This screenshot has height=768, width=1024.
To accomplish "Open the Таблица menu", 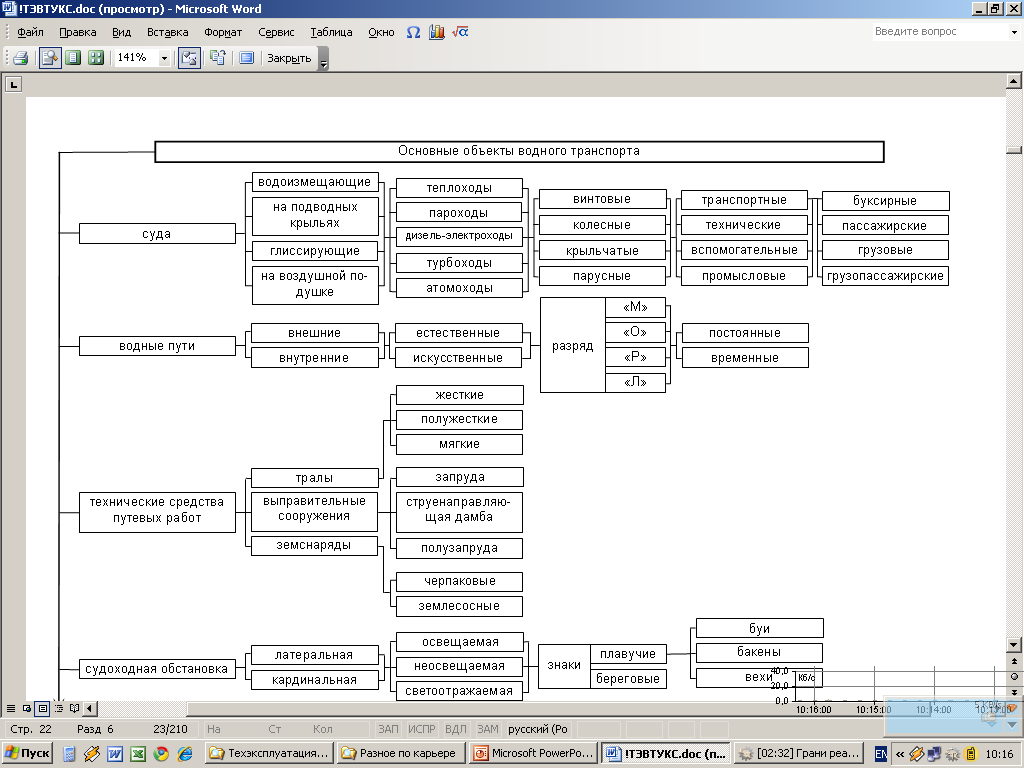I will (331, 32).
